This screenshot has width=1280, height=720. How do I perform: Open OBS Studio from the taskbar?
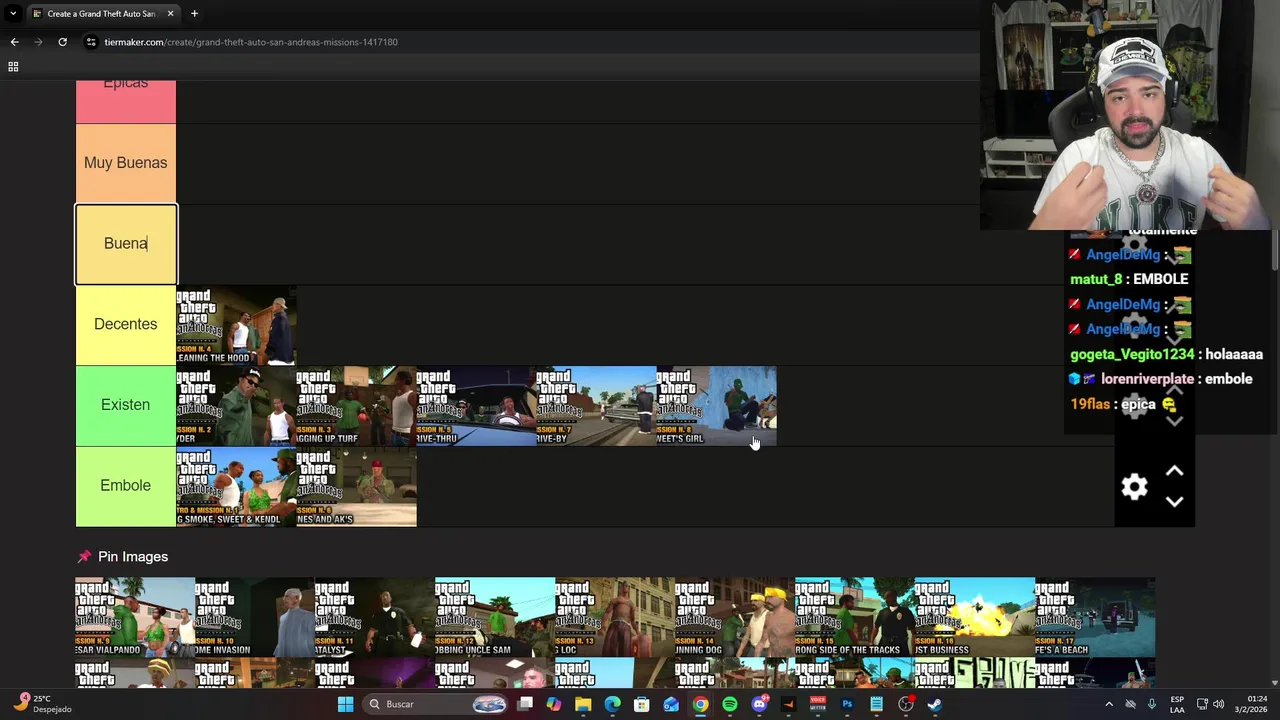point(905,704)
